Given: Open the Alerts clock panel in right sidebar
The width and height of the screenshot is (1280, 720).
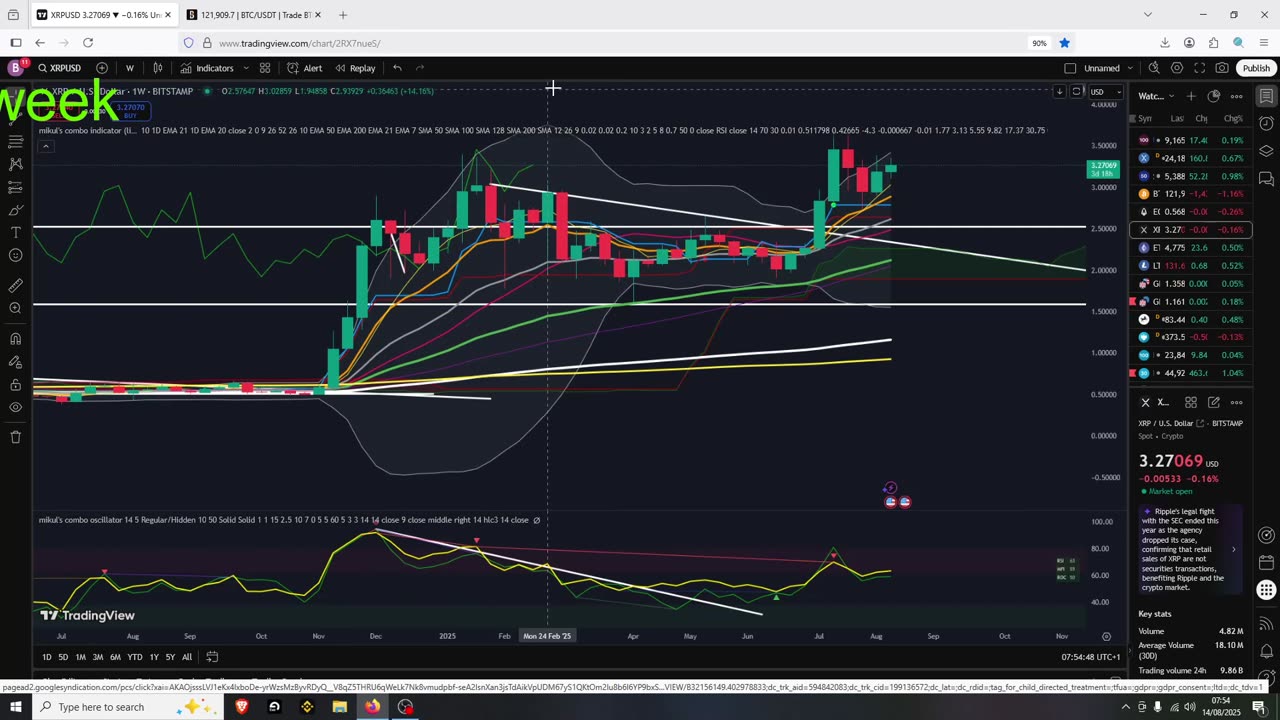Looking at the screenshot, I should 1266,124.
